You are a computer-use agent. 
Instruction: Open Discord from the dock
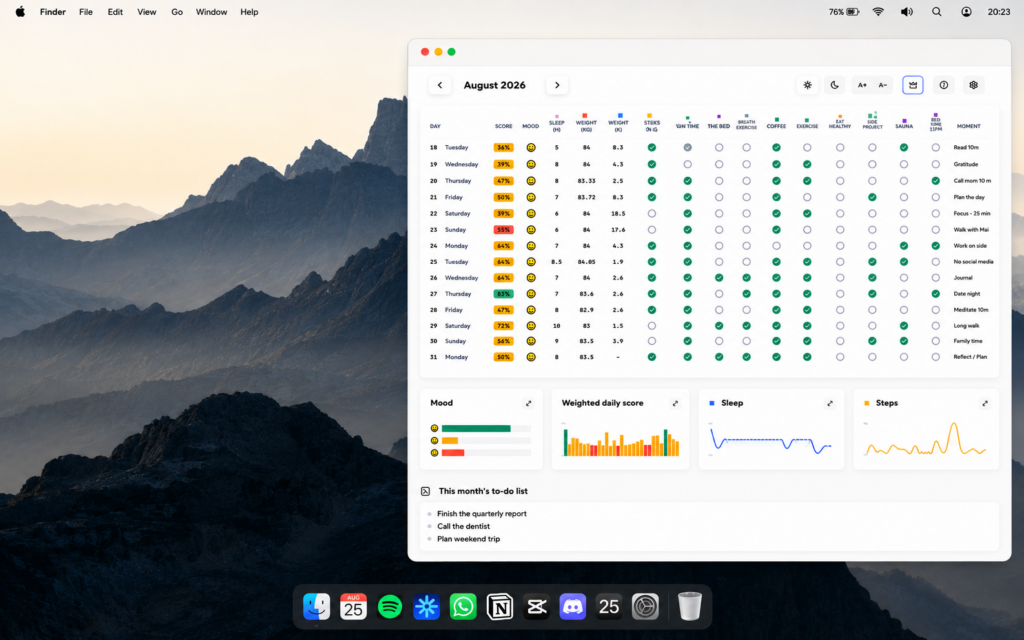pyautogui.click(x=573, y=607)
